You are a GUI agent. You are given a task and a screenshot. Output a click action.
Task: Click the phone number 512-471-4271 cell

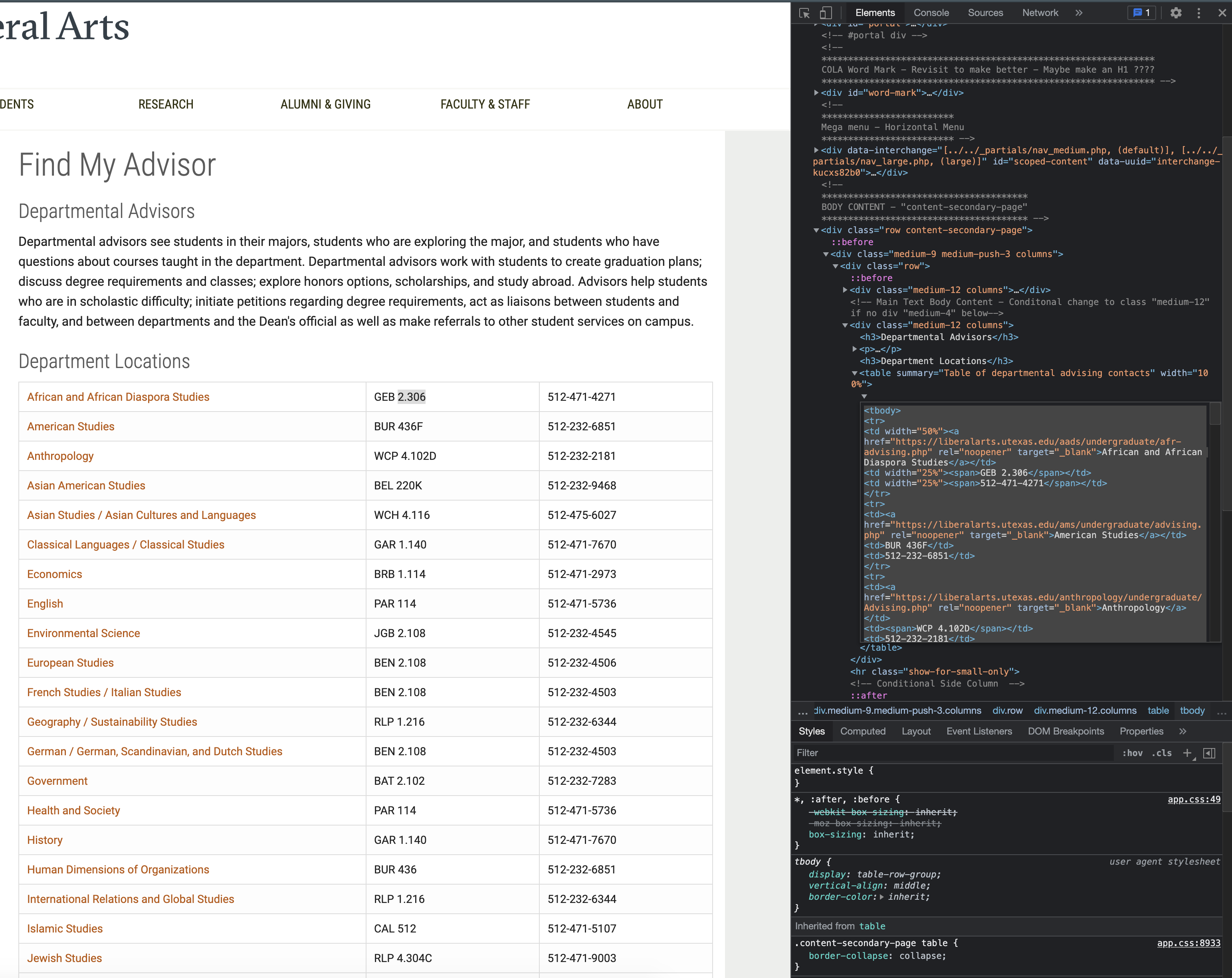coord(625,397)
